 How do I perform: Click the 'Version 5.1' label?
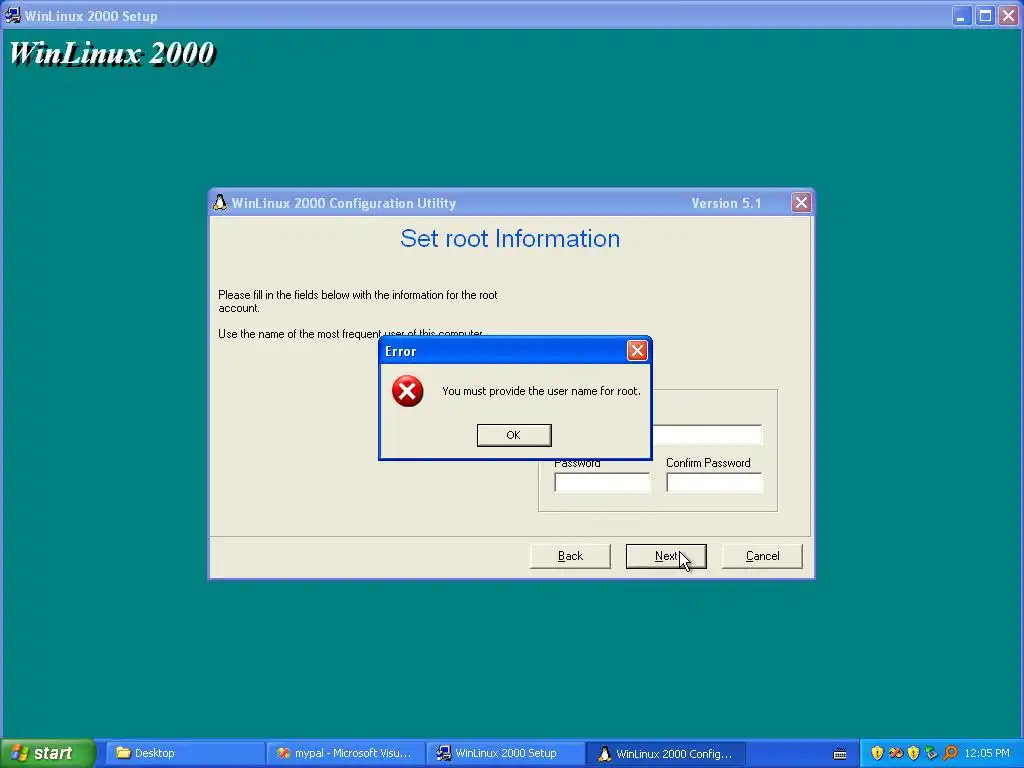click(726, 203)
